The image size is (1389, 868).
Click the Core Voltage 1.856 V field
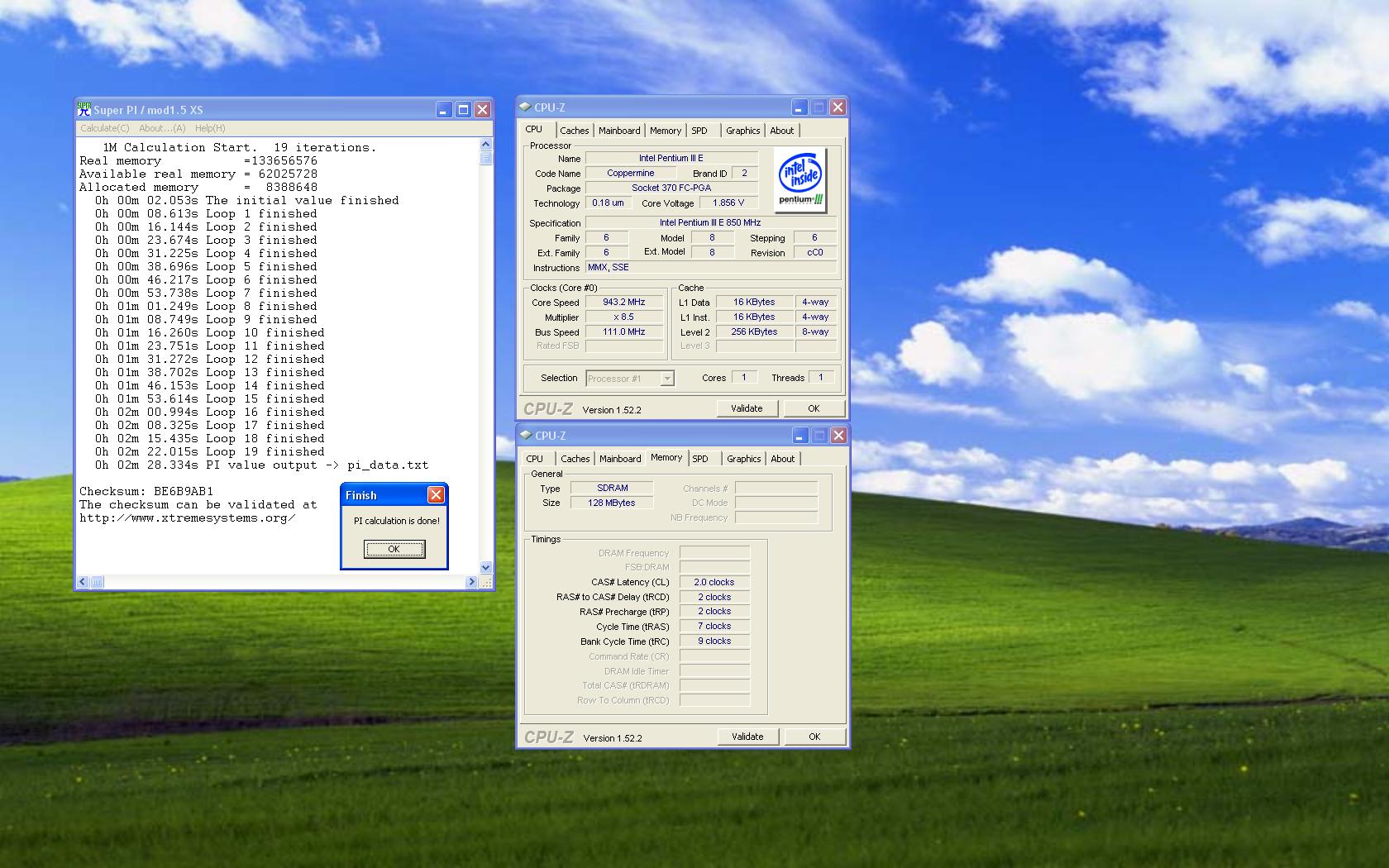click(x=728, y=203)
